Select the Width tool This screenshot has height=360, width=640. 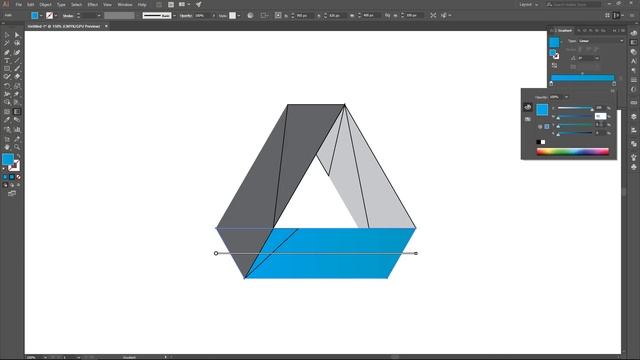coord(7,94)
